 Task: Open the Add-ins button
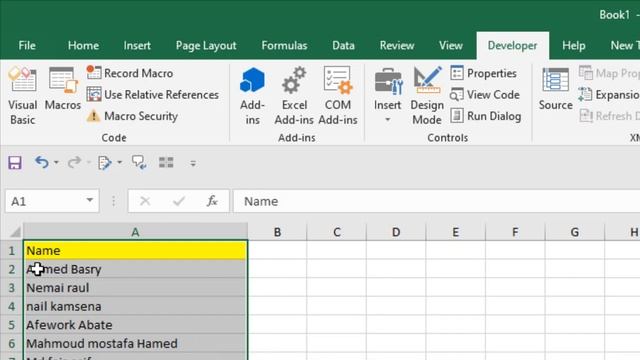(252, 96)
